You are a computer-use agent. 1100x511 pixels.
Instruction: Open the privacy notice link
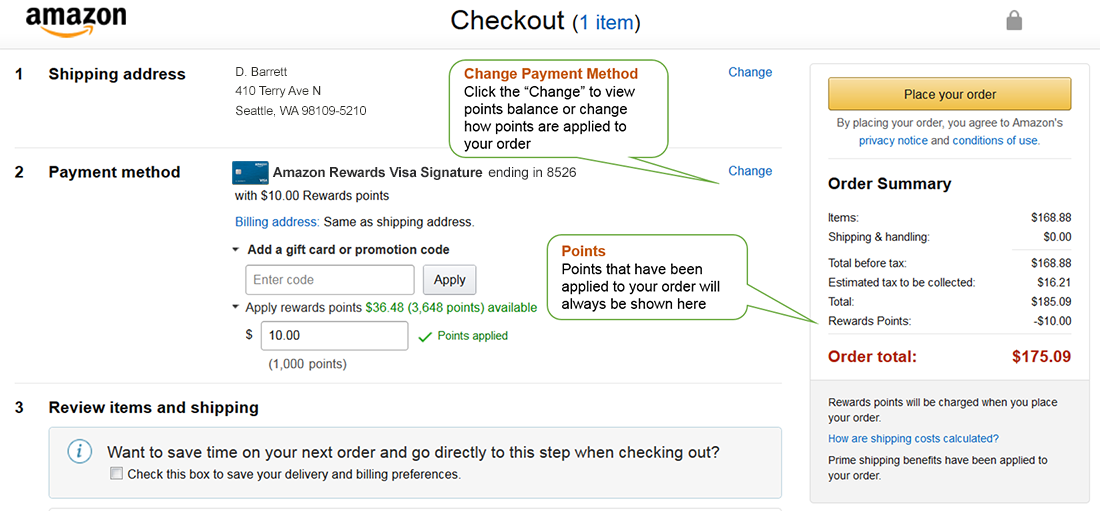tap(893, 141)
